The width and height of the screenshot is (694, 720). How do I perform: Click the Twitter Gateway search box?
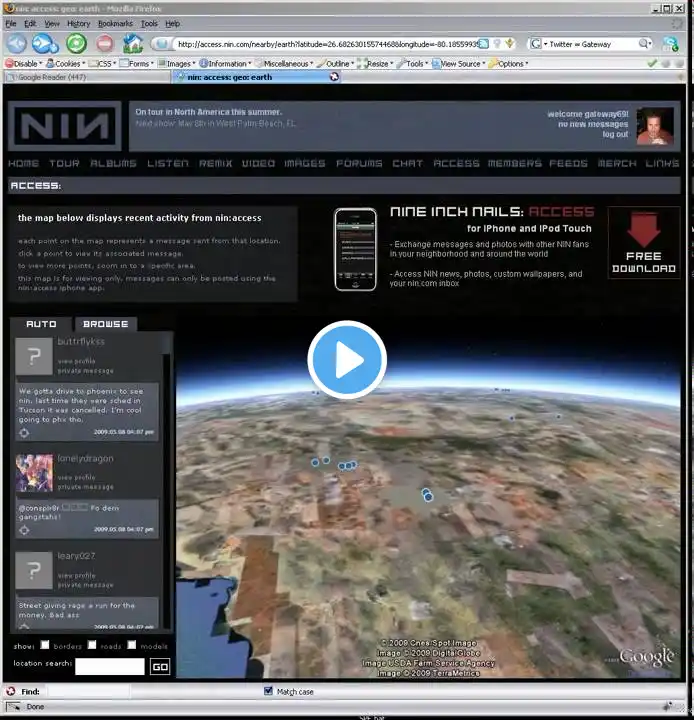(x=592, y=44)
